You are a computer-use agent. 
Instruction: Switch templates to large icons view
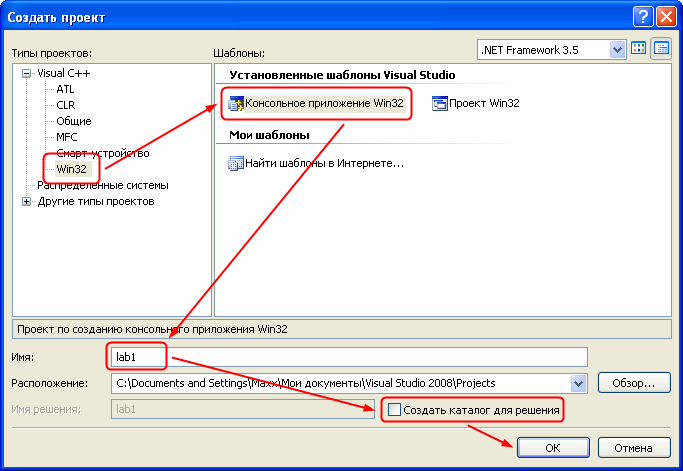pyautogui.click(x=639, y=49)
